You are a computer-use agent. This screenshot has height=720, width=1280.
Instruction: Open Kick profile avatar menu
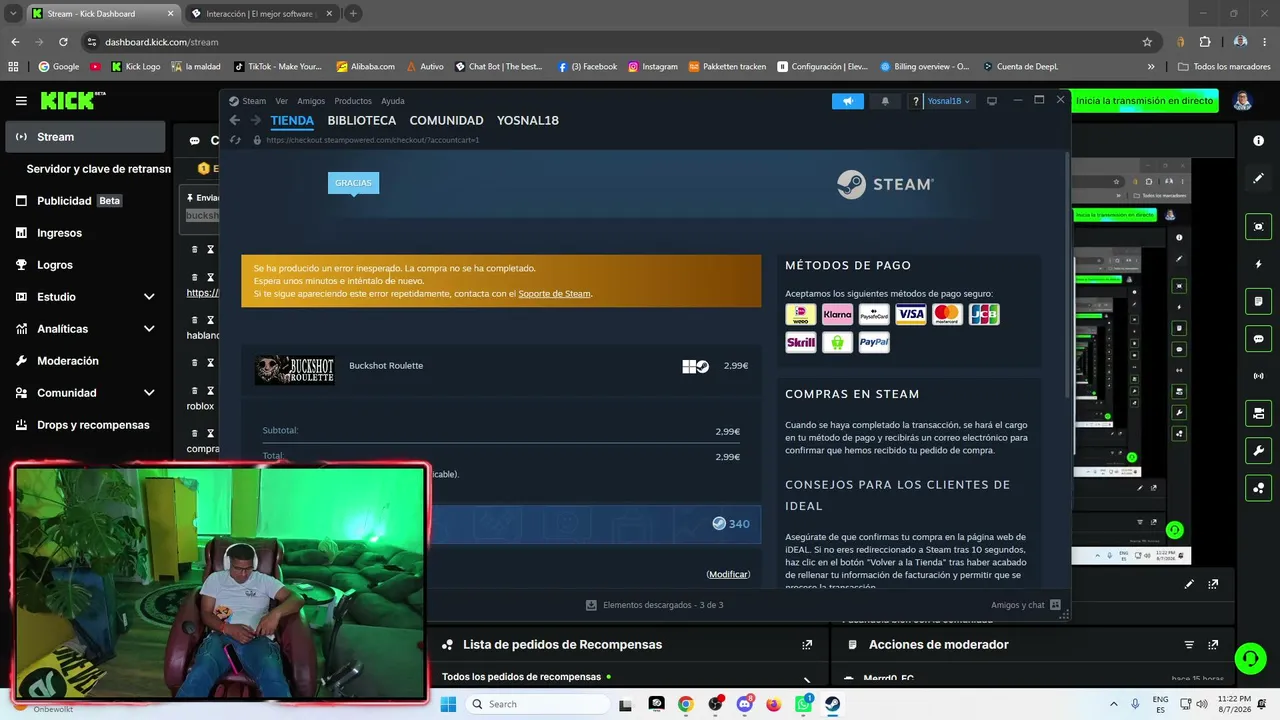(x=1242, y=101)
